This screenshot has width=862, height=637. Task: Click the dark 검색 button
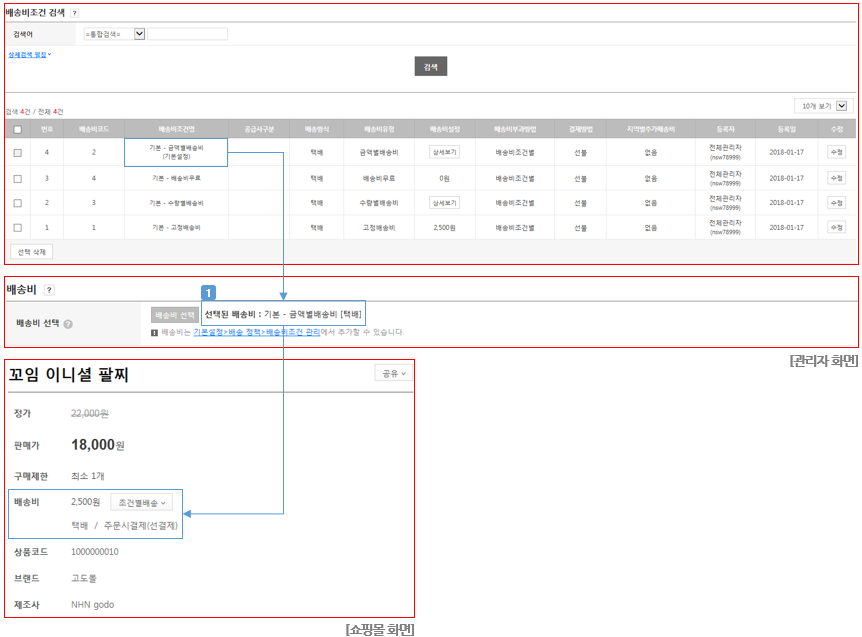coord(430,67)
